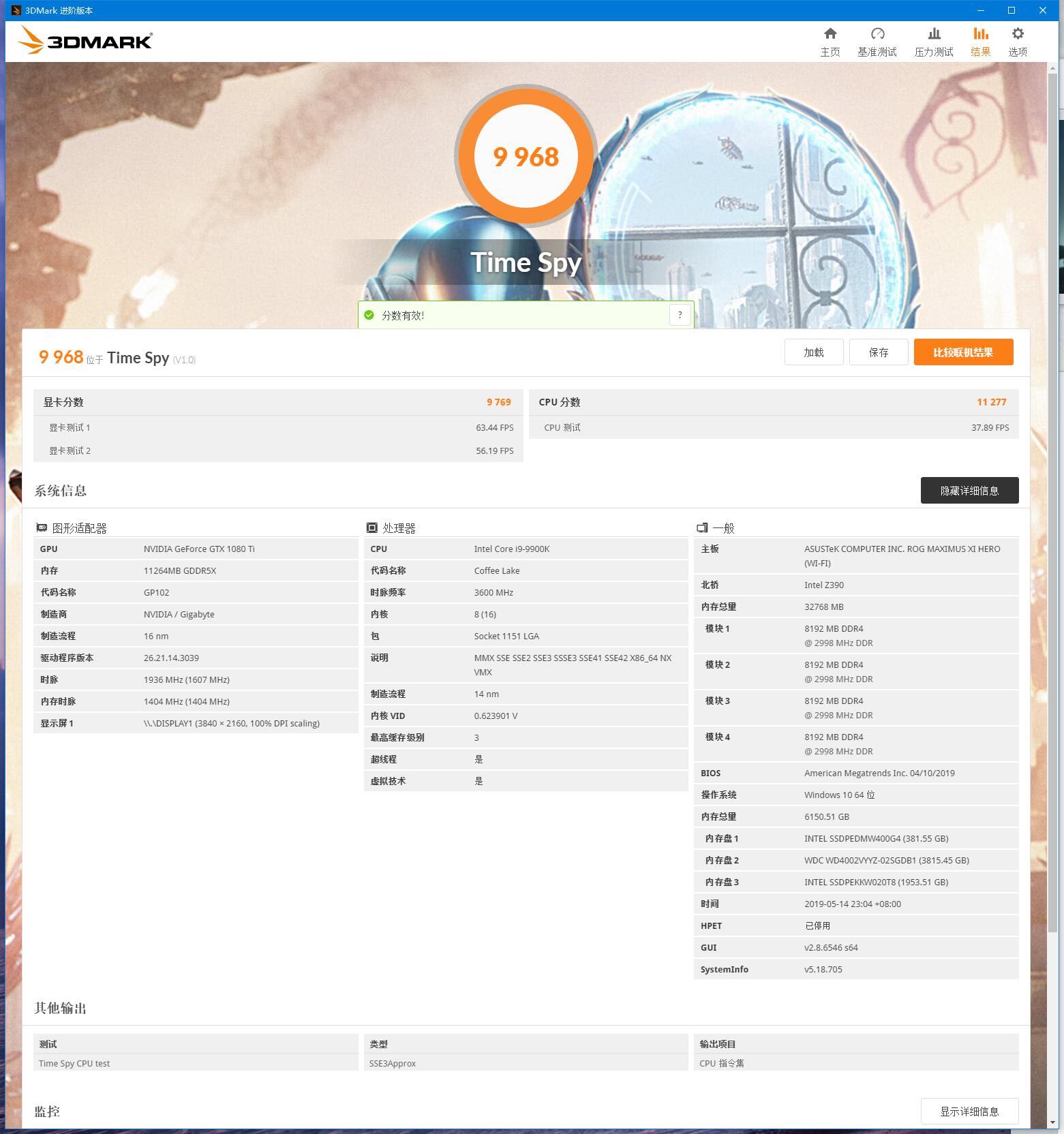Click American Megatrends BIOS value
The width and height of the screenshot is (1064, 1134).
879,773
